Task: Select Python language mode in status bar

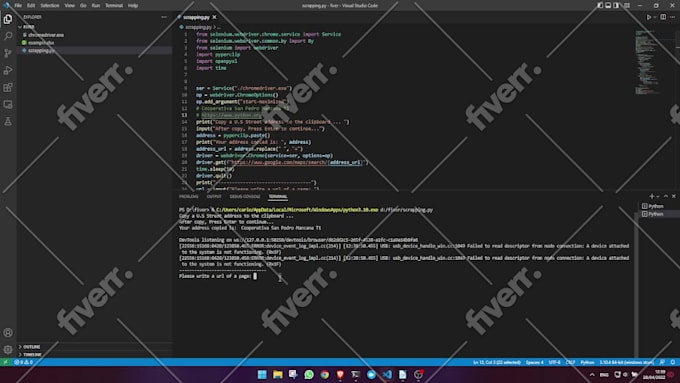Action: tap(587, 362)
